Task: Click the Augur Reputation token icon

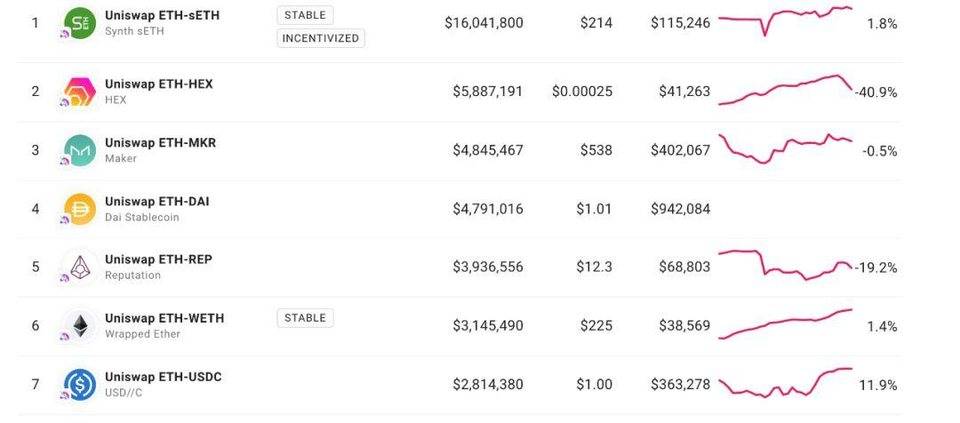Action: point(80,268)
